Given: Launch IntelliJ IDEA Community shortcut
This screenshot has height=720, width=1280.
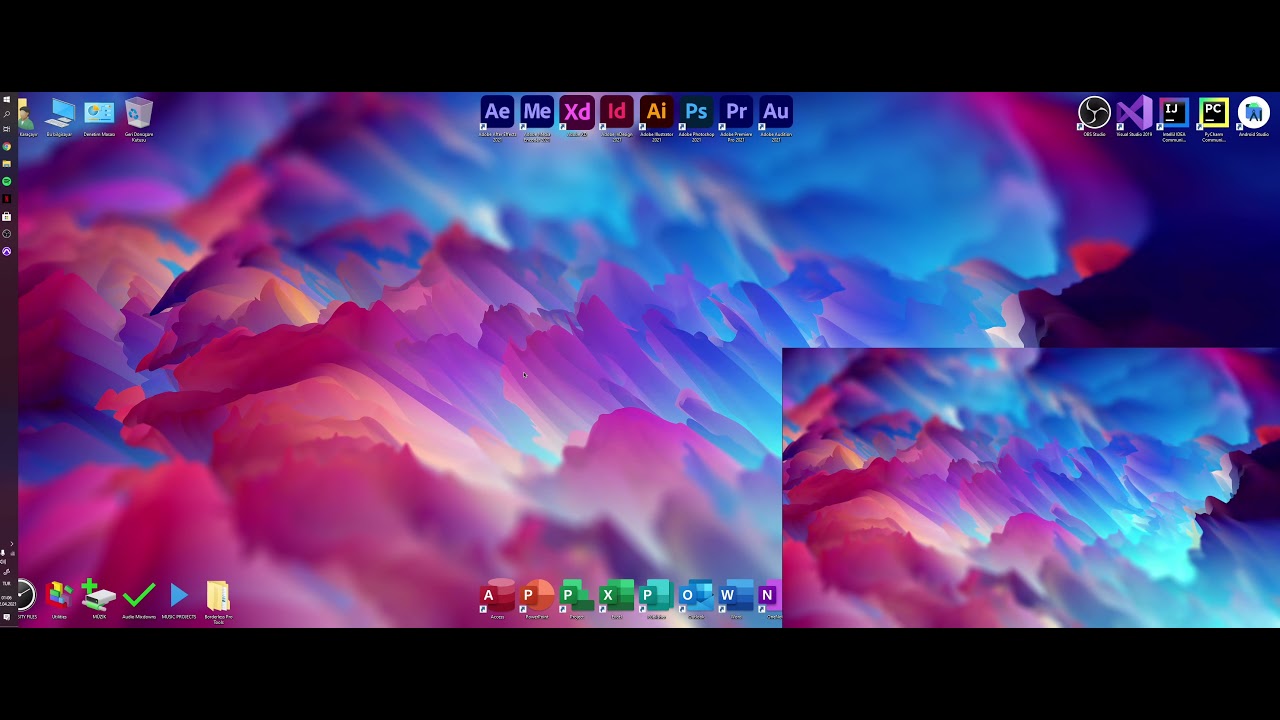Looking at the screenshot, I should 1174,119.
